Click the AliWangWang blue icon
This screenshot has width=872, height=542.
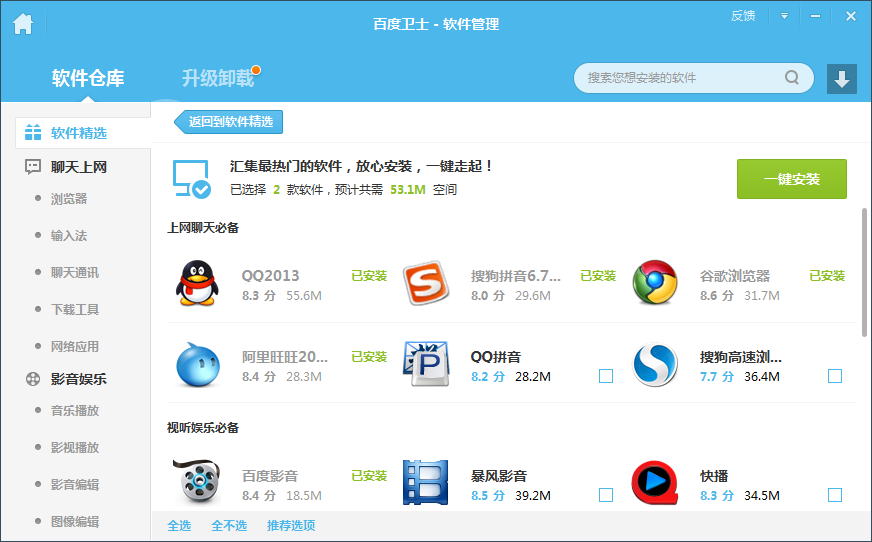(196, 365)
